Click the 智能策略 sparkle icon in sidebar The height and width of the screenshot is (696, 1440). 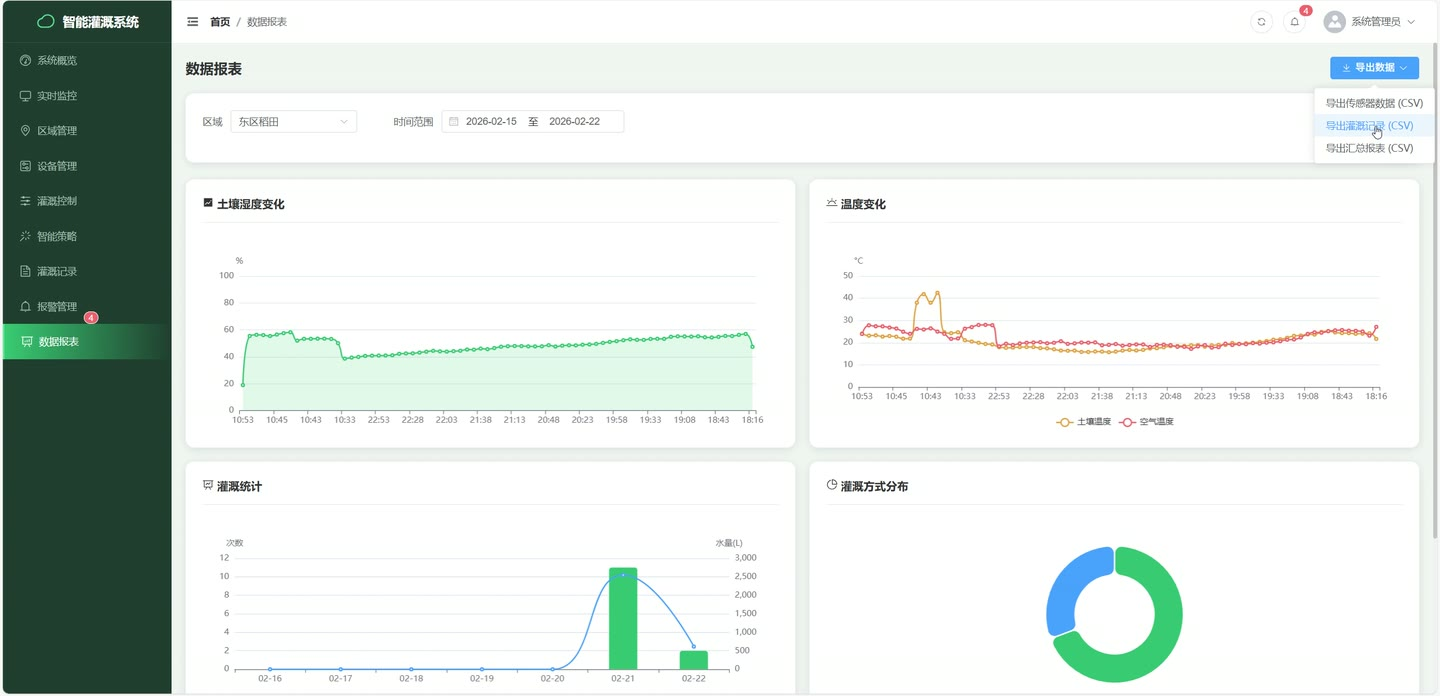(26, 236)
